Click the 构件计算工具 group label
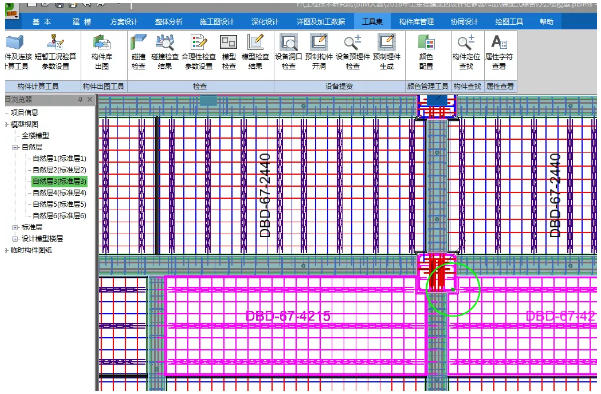This screenshot has width=601, height=394. pyautogui.click(x=38, y=87)
